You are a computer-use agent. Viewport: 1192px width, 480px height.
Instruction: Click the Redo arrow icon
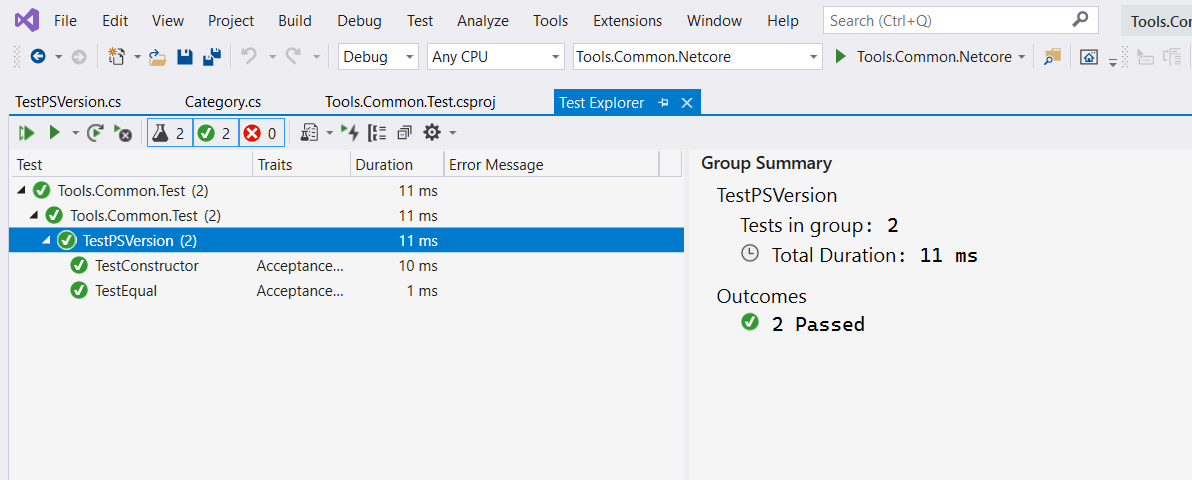point(293,56)
